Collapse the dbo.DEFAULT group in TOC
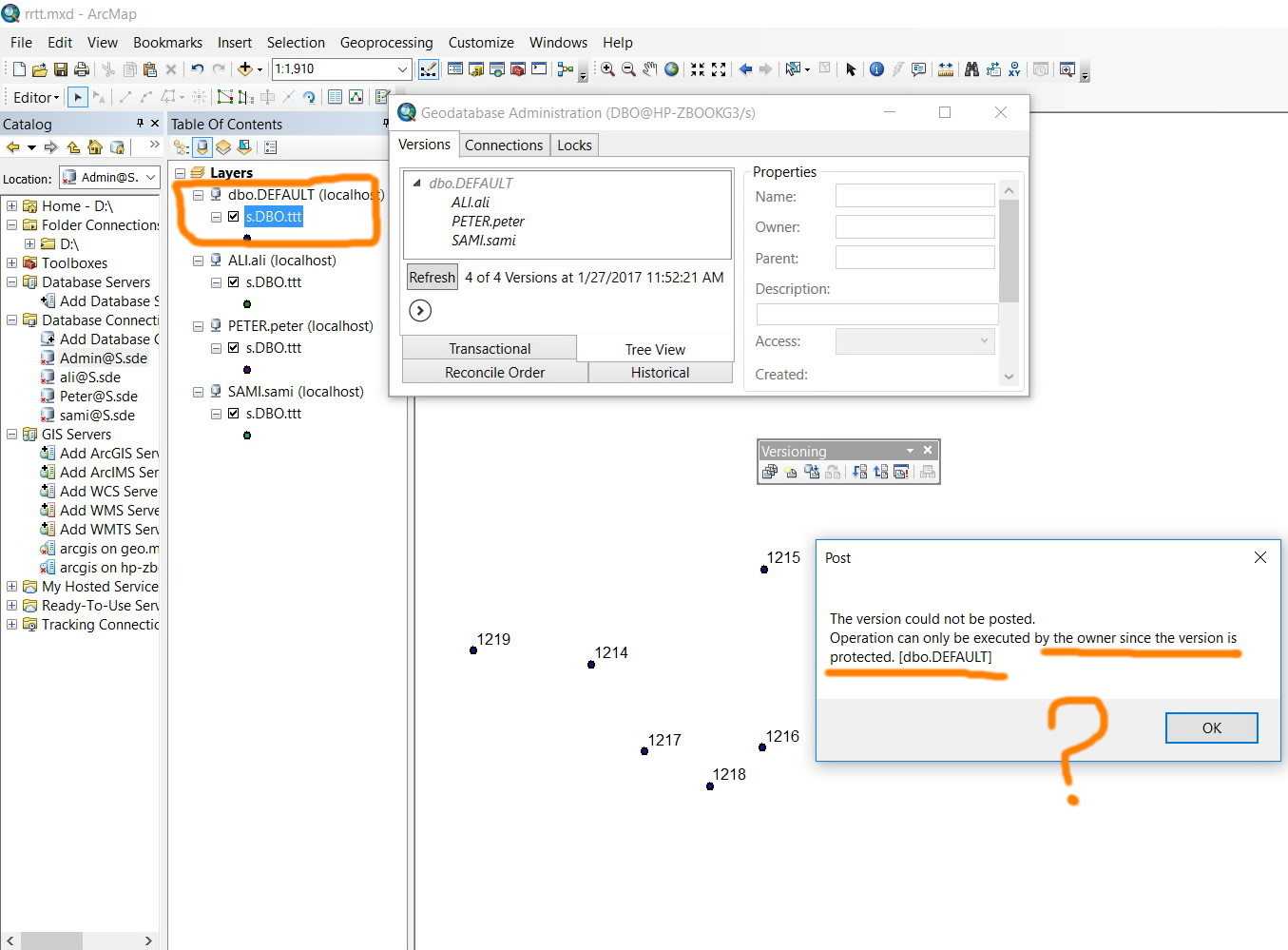1288x950 pixels. pos(198,195)
